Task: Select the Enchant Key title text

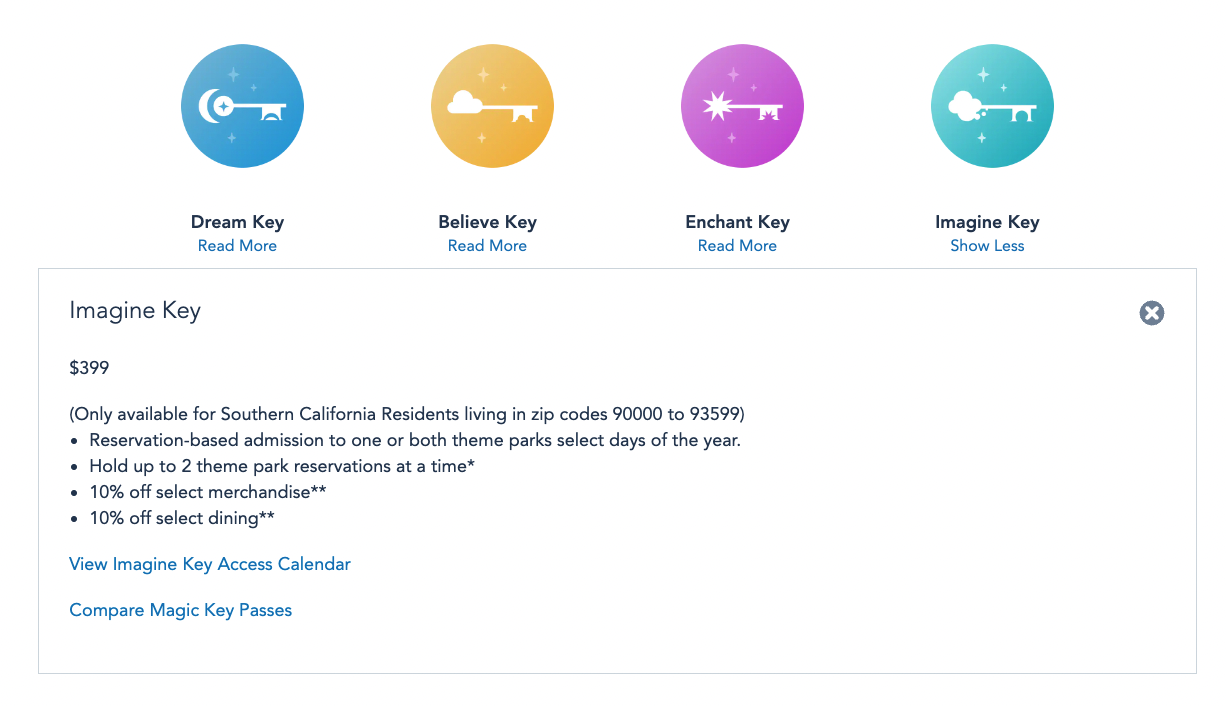Action: (737, 222)
